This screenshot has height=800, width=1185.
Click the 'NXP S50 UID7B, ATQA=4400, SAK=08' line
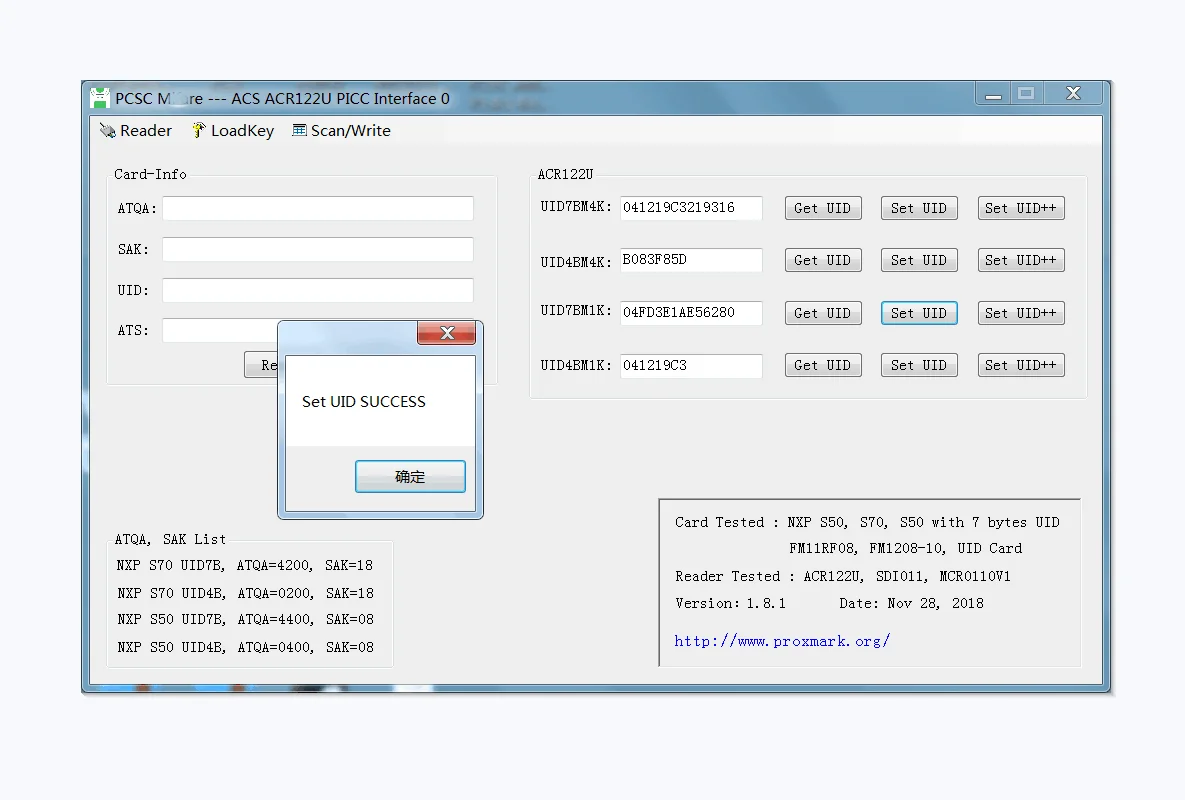245,619
